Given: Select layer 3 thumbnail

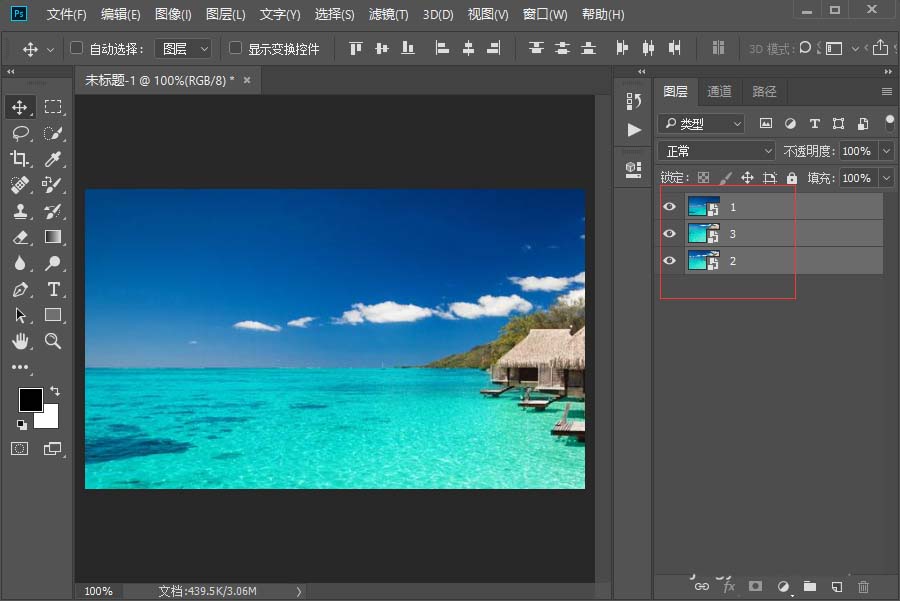Looking at the screenshot, I should click(x=703, y=234).
